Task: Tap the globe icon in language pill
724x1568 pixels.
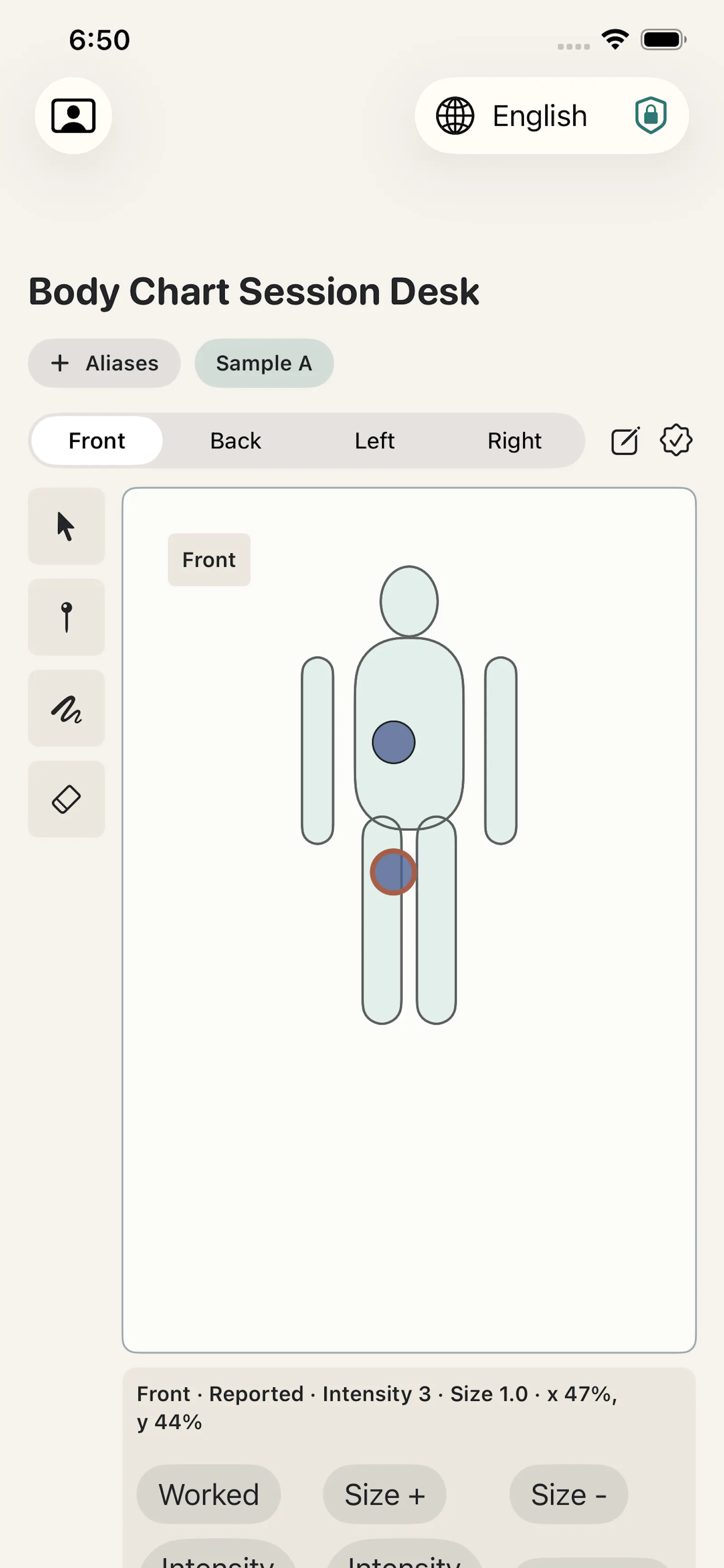Action: (x=454, y=115)
